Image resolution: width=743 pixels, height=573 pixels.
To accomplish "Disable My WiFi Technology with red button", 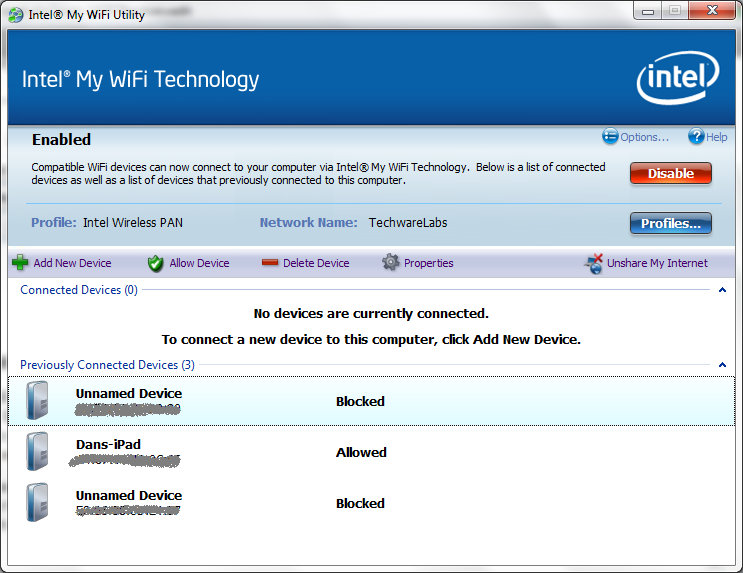I will pyautogui.click(x=671, y=173).
